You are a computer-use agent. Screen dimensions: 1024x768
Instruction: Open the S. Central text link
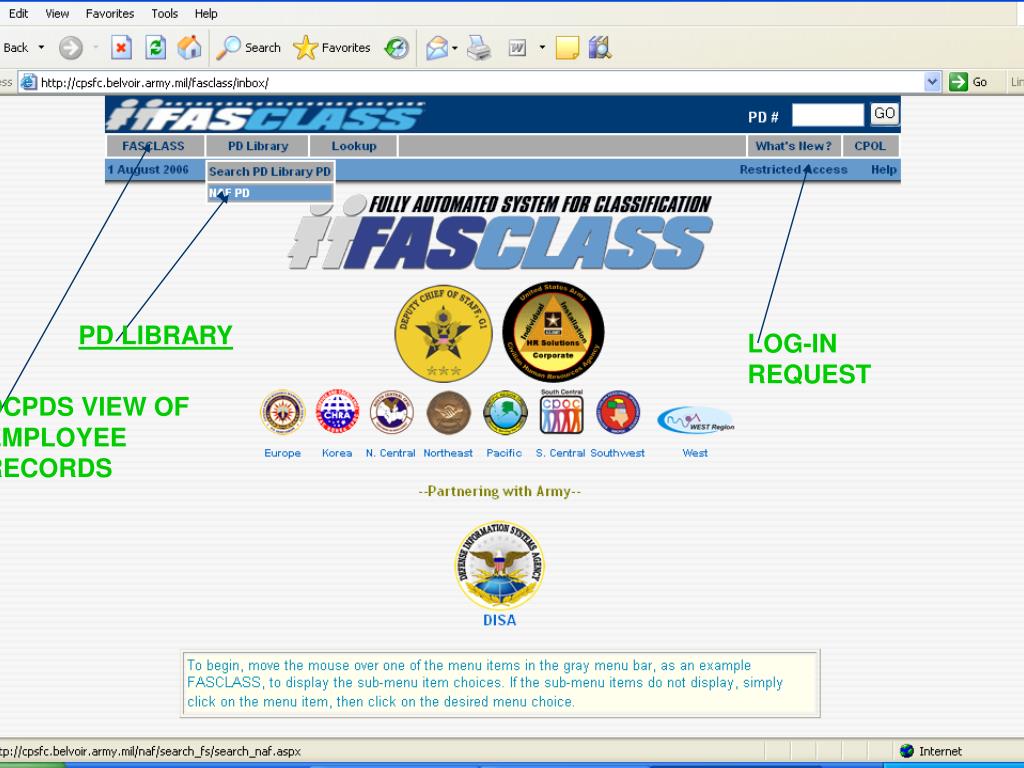560,453
